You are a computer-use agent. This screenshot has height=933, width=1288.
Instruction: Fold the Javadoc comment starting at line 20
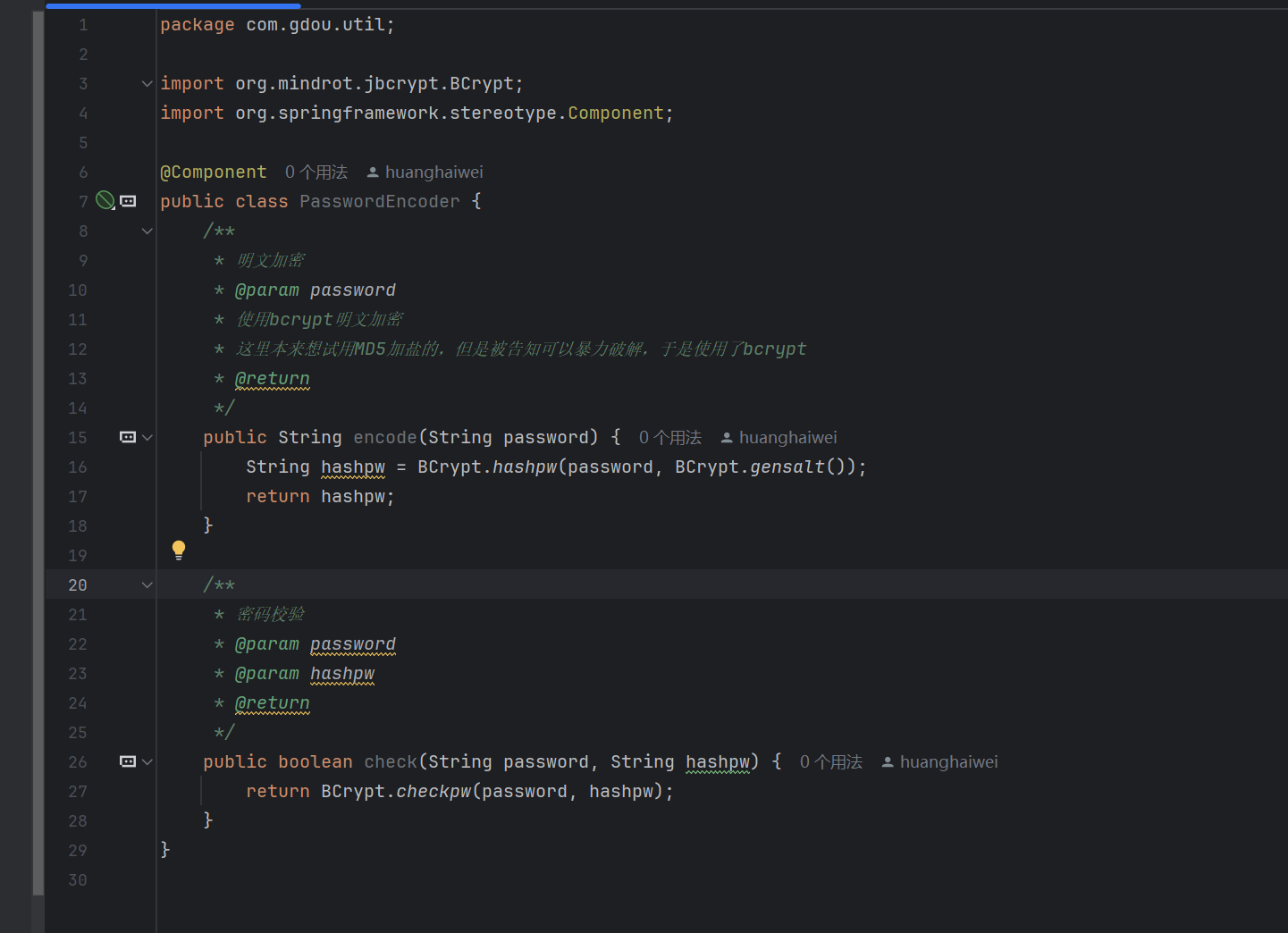(147, 584)
